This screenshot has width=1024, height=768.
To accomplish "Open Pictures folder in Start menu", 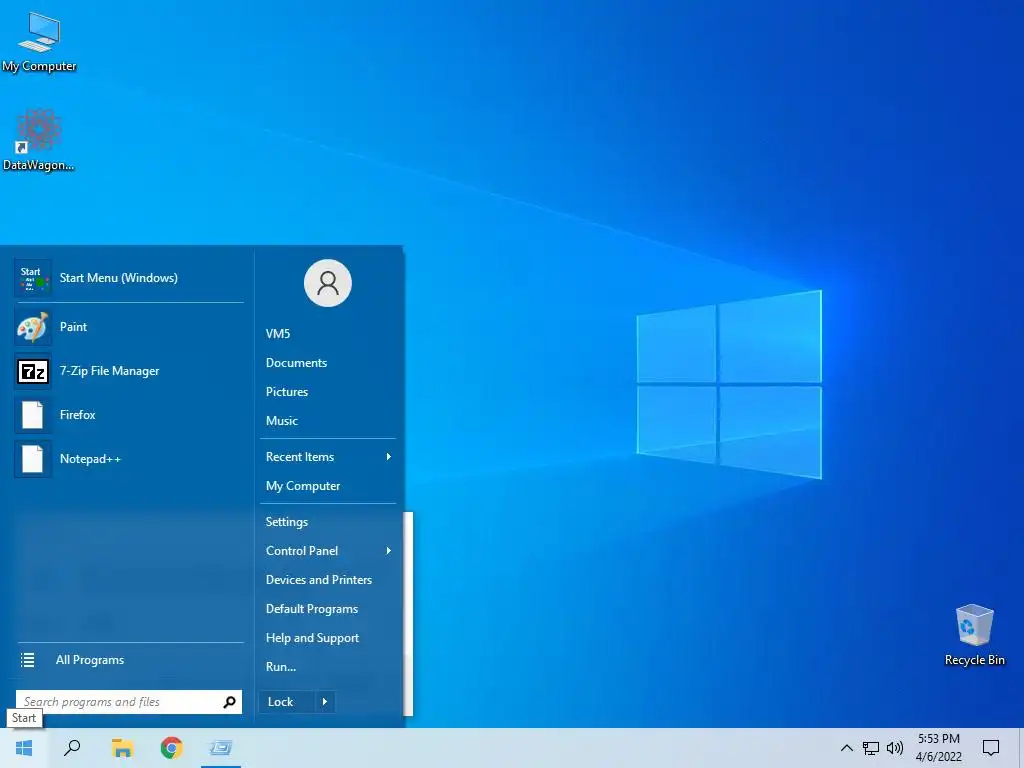I will pyautogui.click(x=287, y=392).
